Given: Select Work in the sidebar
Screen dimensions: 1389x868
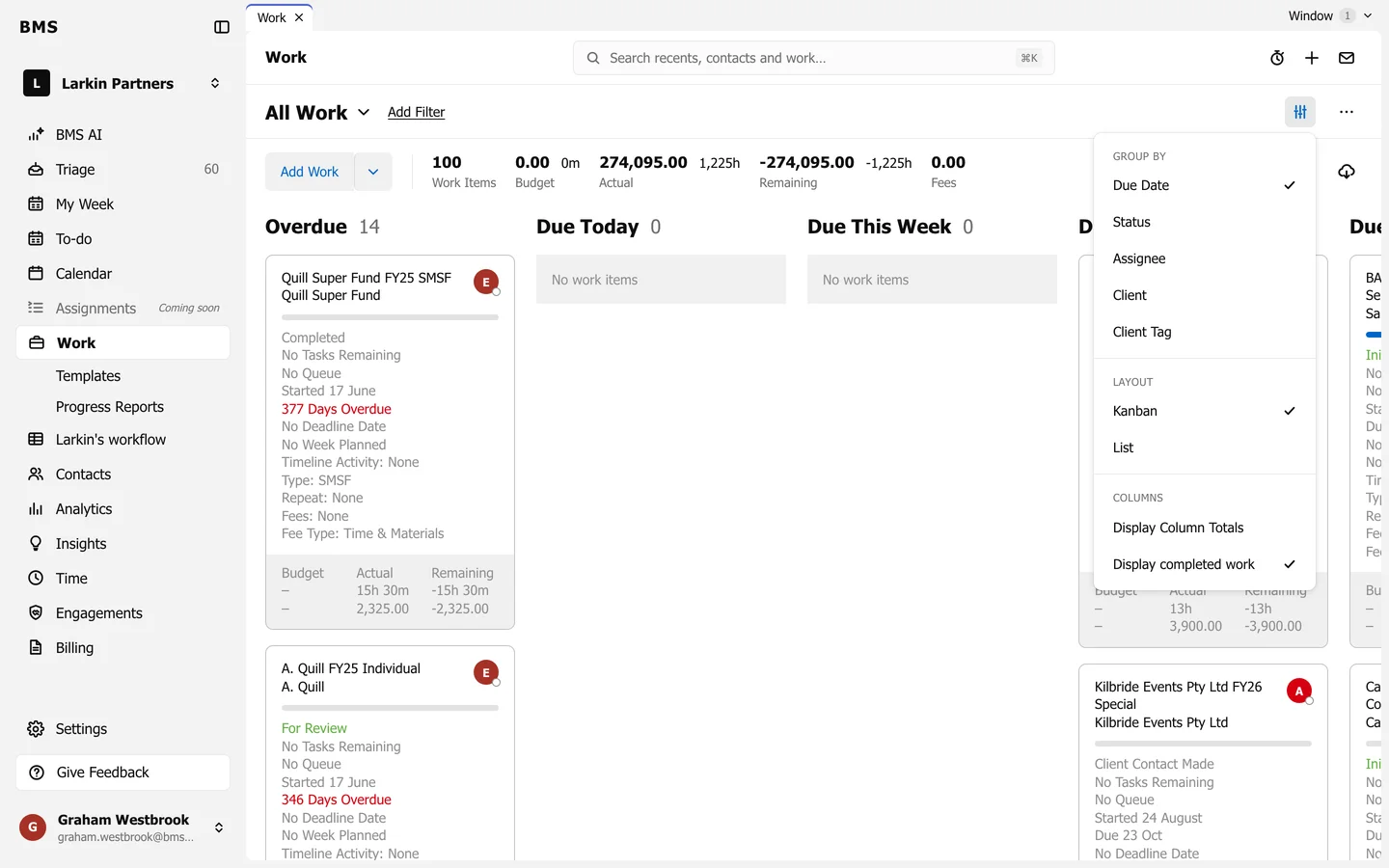Looking at the screenshot, I should (x=123, y=343).
